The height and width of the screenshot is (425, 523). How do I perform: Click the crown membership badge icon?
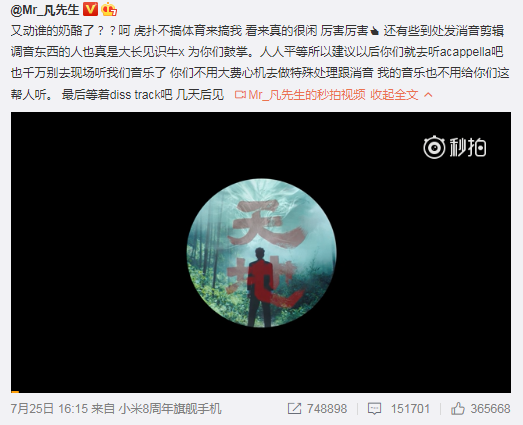pos(109,9)
